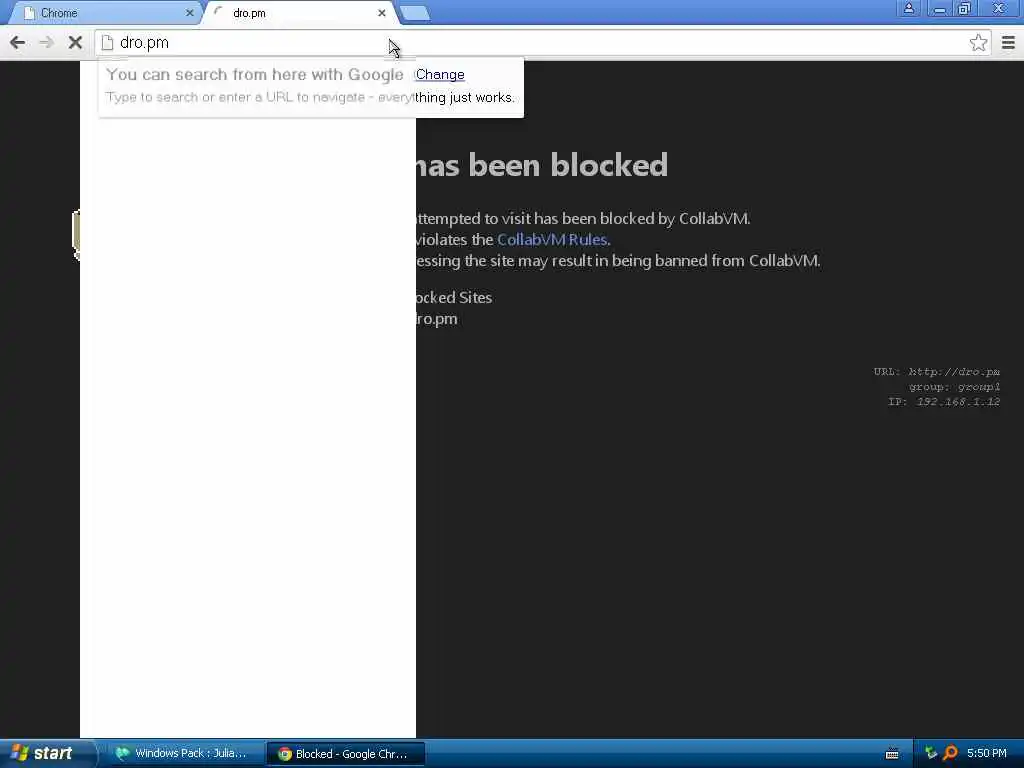The image size is (1024, 768).
Task: Restore down the Chrome window
Action: (x=965, y=8)
